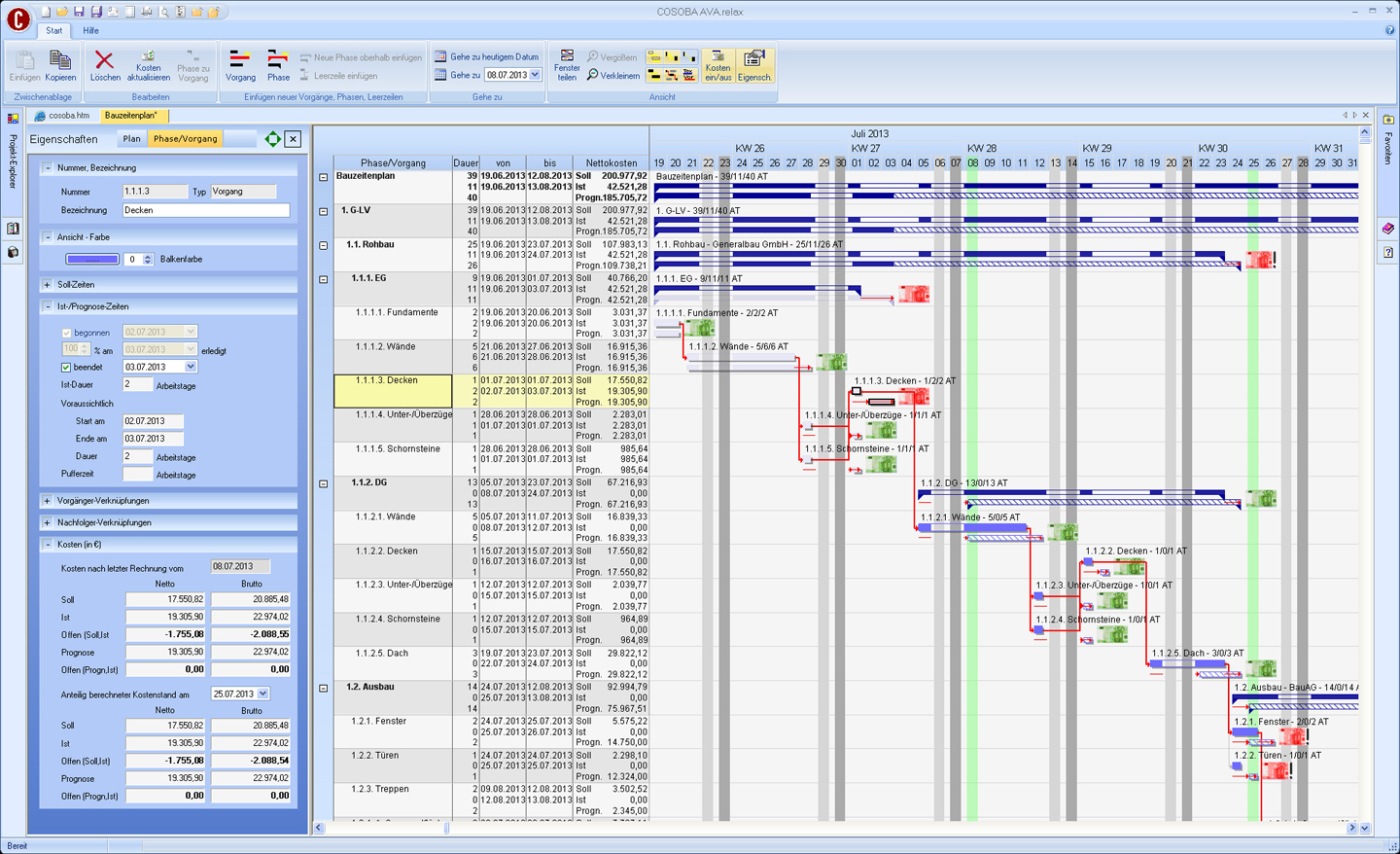Switch to the Plan properties tab

pos(131,139)
